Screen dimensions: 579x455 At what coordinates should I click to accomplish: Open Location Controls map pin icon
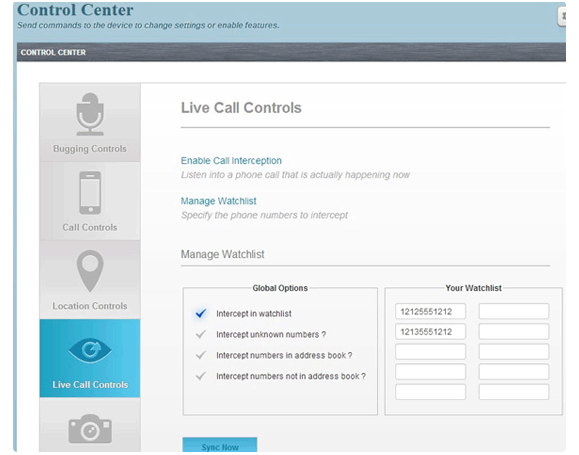[90, 271]
